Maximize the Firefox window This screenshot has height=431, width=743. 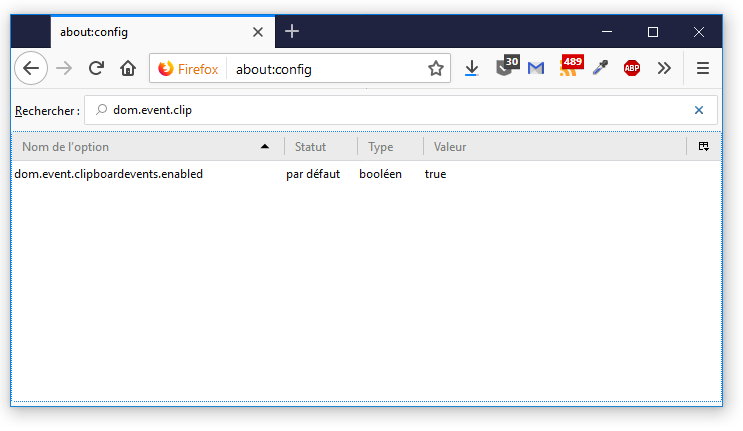(x=653, y=32)
